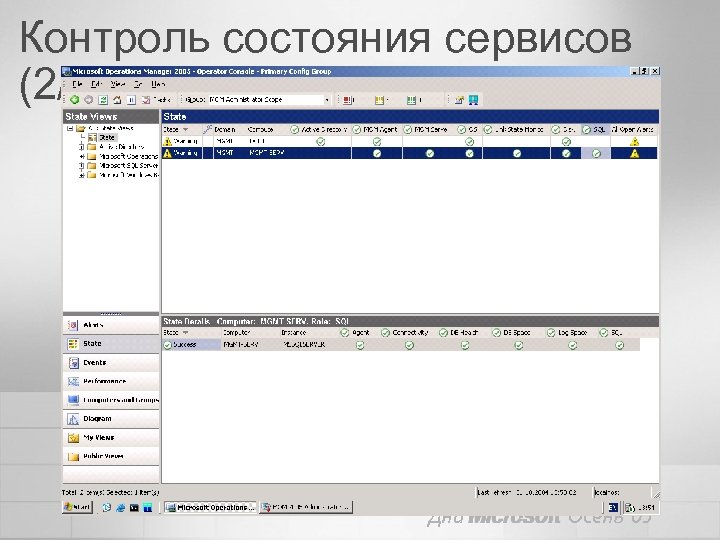This screenshot has width=720, height=540.
Task: Collapse the All: State Views tree root
Action: 70,129
